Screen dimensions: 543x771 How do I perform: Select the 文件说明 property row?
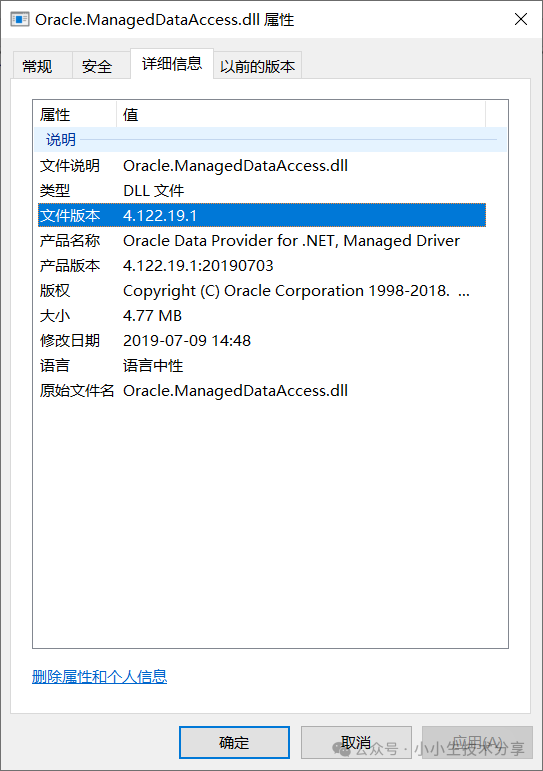[262, 166]
